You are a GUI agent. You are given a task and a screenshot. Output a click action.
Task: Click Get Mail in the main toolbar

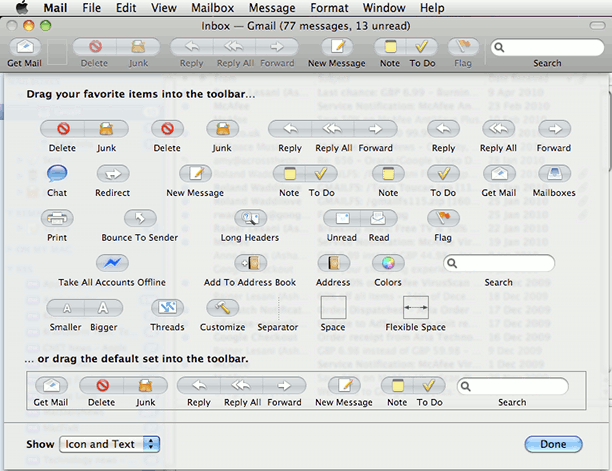[25, 47]
